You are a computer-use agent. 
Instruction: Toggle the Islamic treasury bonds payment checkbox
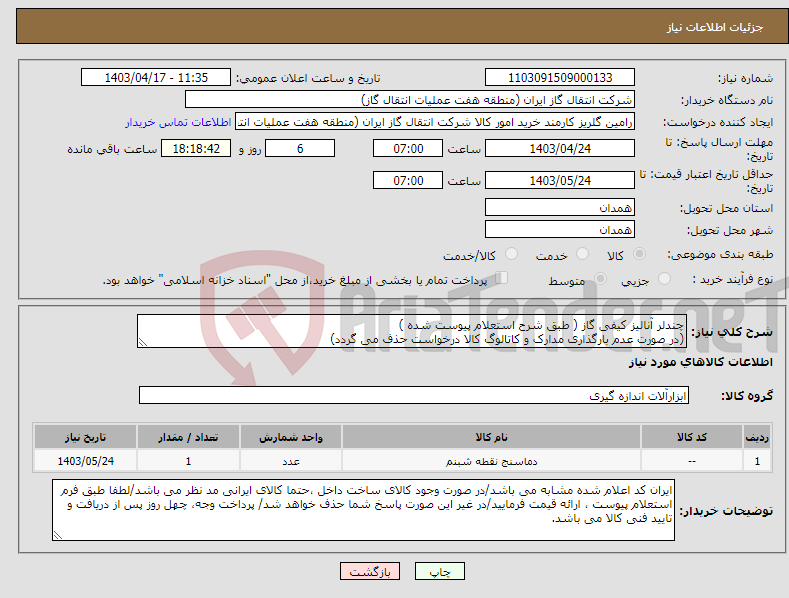tap(501, 278)
